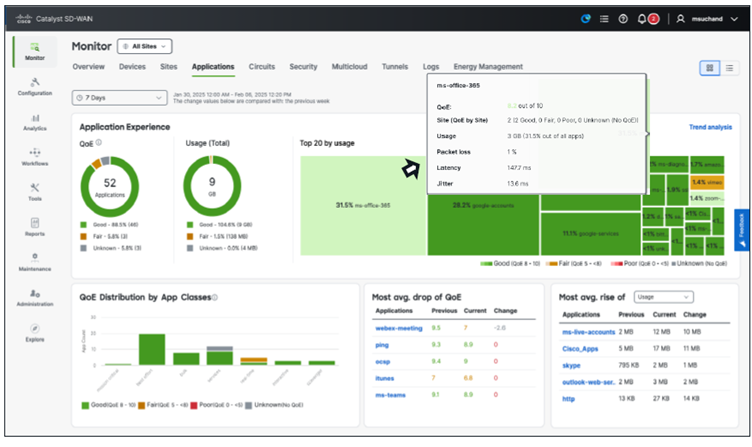Open Administration in the sidebar

[35, 297]
